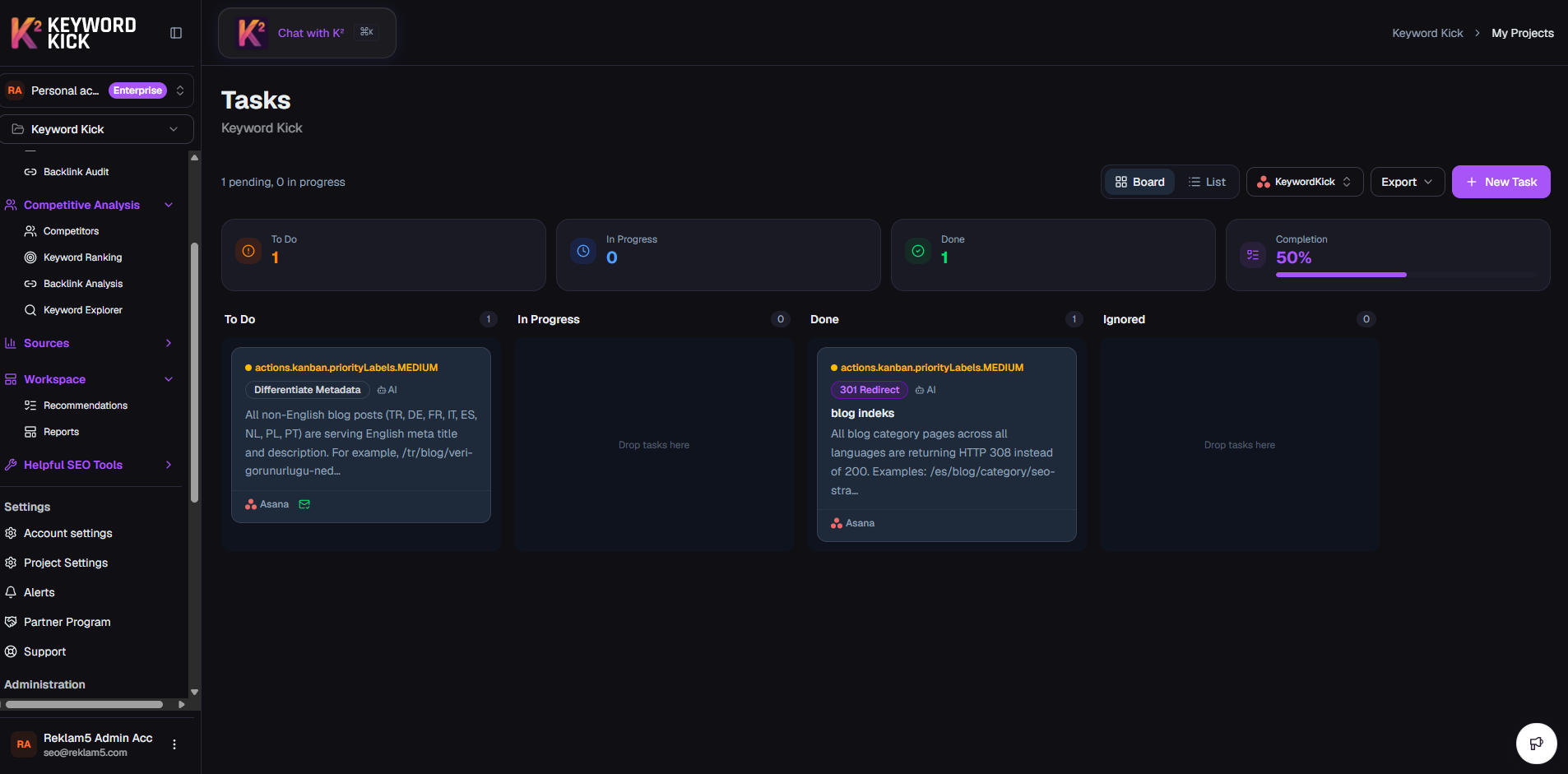Screen dimensions: 1568x774
Task: Click the envelope toggle next to Asana on To Do card
Action: [304, 503]
